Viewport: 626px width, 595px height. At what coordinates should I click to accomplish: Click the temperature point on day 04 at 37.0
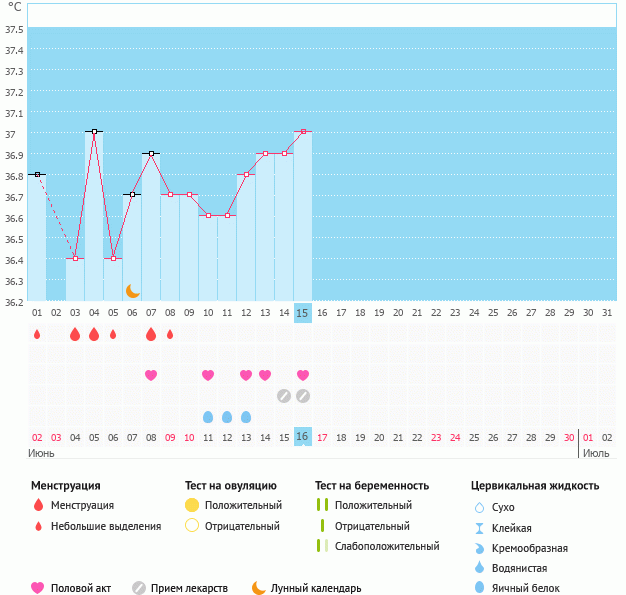pyautogui.click(x=94, y=131)
